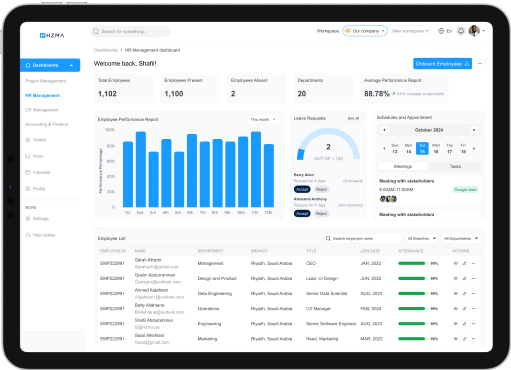Viewport: 511px width, 370px height.
Task: Switch to the Meetings tab
Action: pos(403,166)
